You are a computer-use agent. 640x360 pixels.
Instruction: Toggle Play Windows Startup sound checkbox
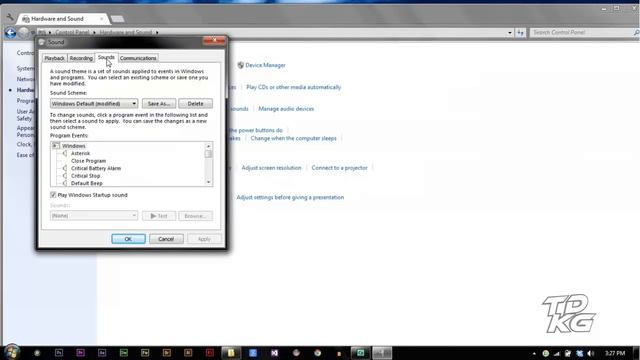[x=53, y=195]
